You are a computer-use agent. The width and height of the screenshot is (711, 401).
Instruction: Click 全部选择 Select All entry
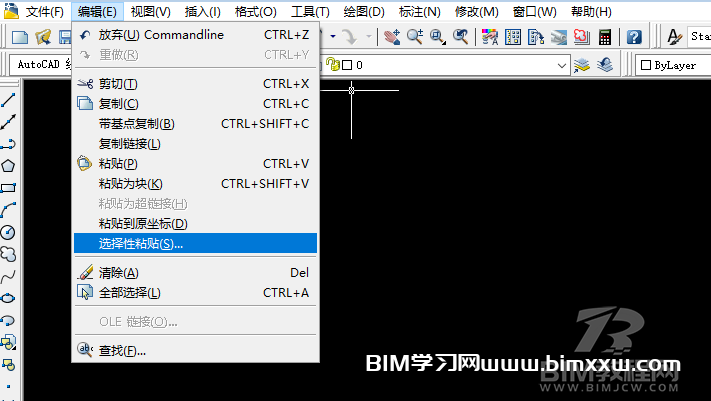[129, 293]
